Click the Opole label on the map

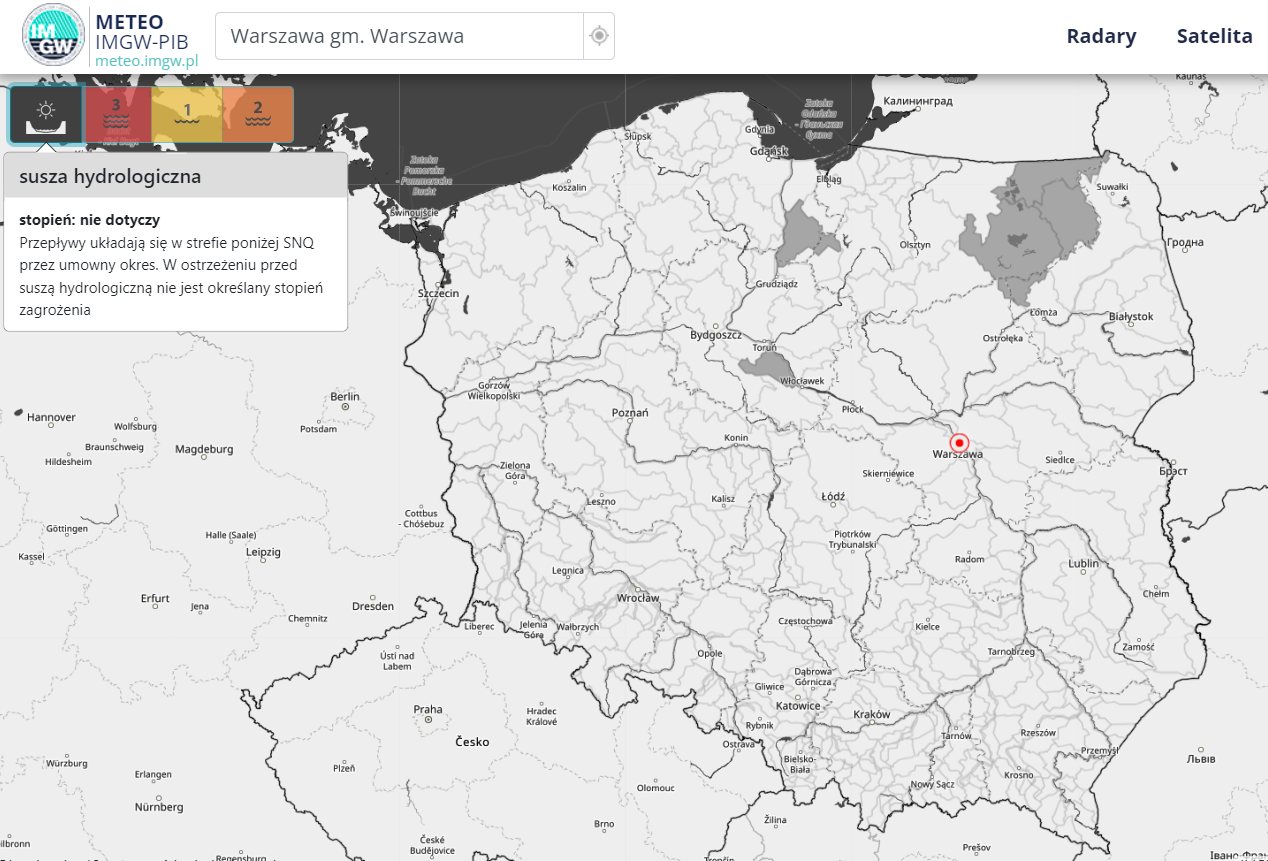click(x=710, y=653)
